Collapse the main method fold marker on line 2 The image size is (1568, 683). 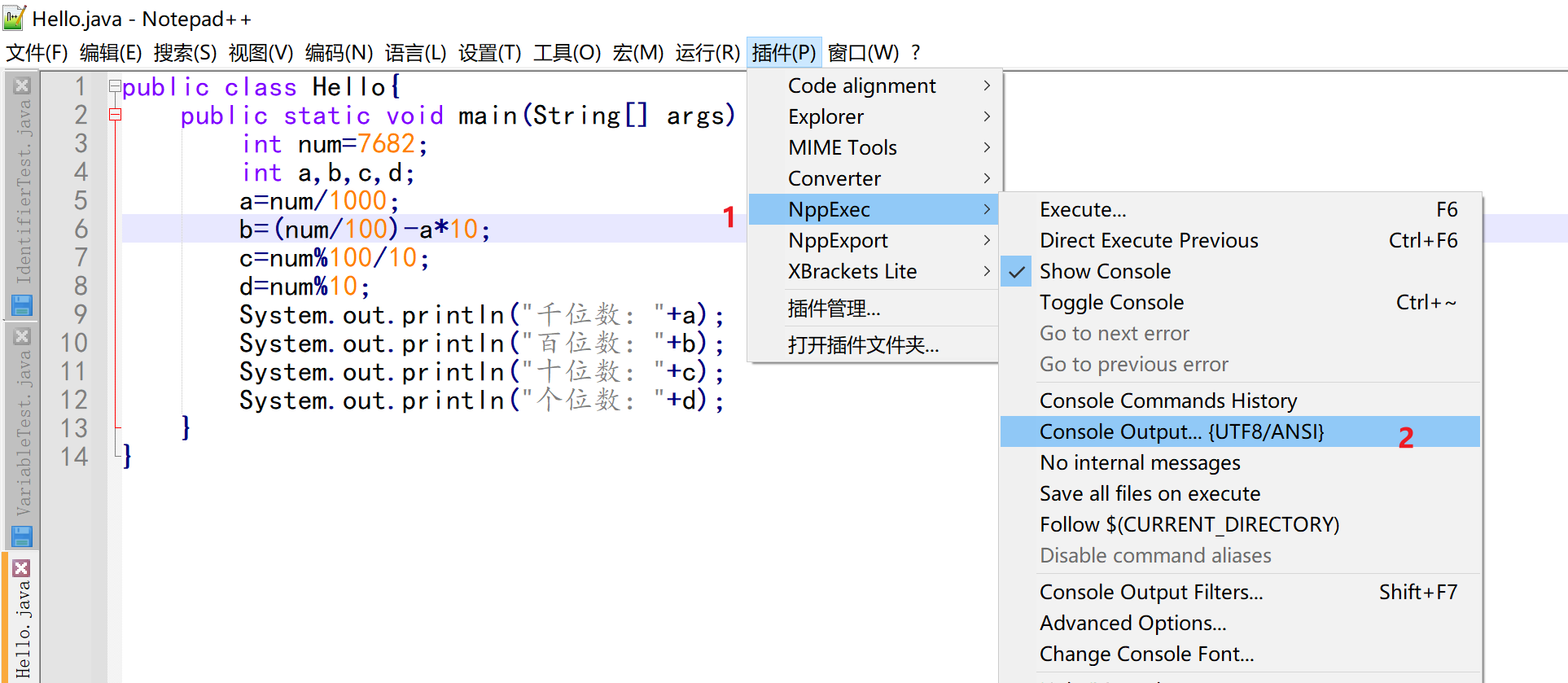115,115
